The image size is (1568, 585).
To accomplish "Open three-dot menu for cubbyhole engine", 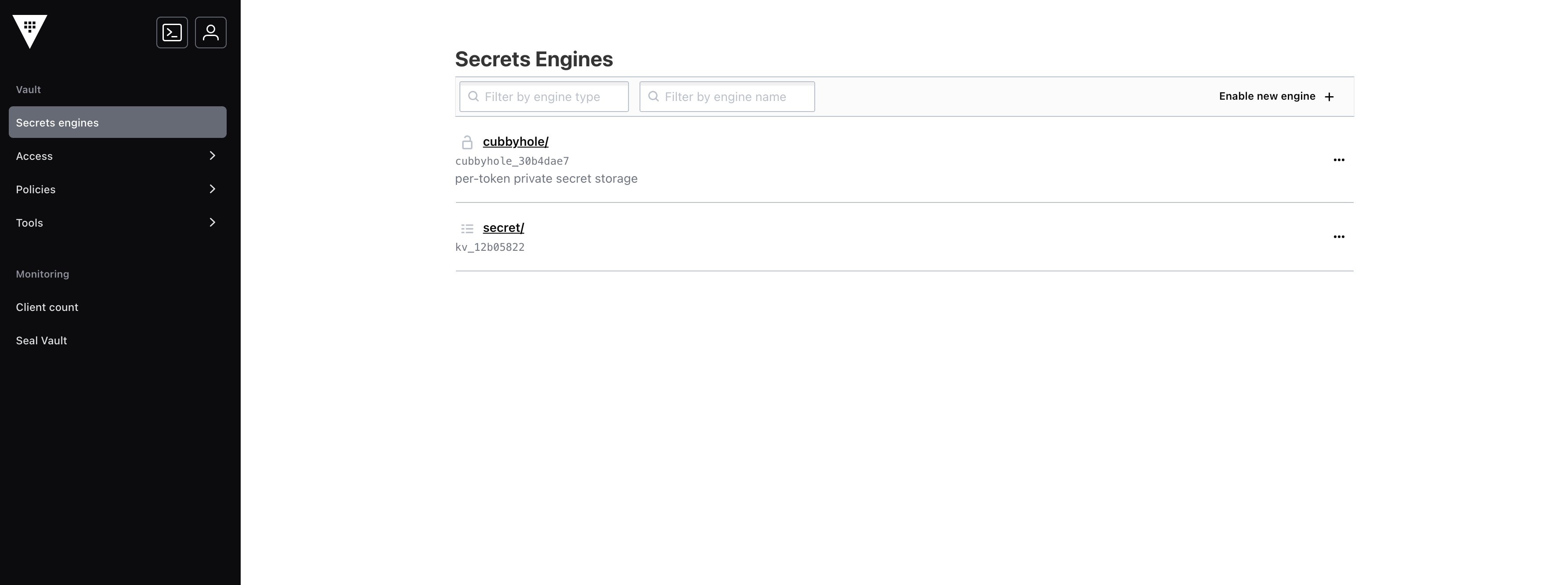I will (x=1339, y=160).
